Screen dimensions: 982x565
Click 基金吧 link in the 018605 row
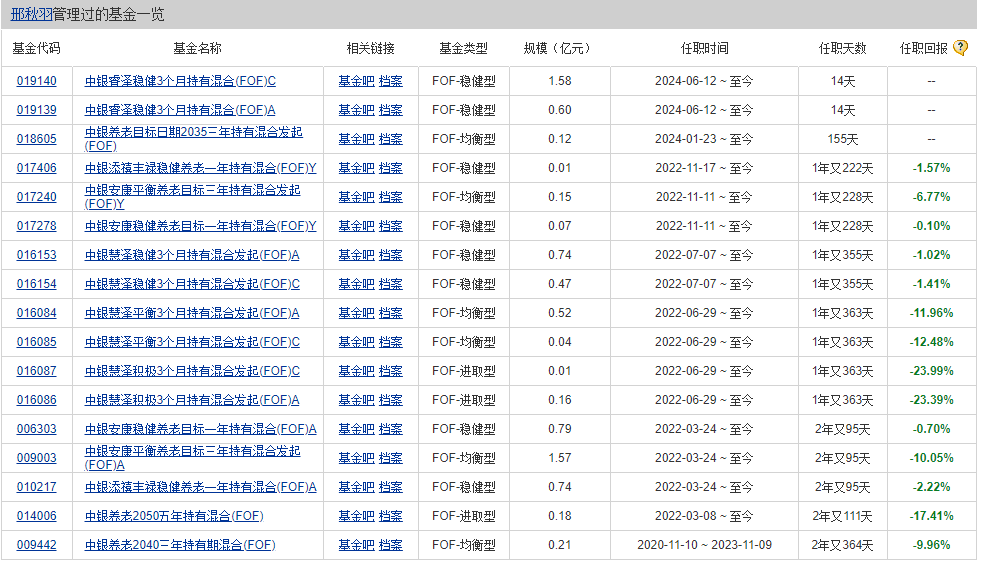356,138
